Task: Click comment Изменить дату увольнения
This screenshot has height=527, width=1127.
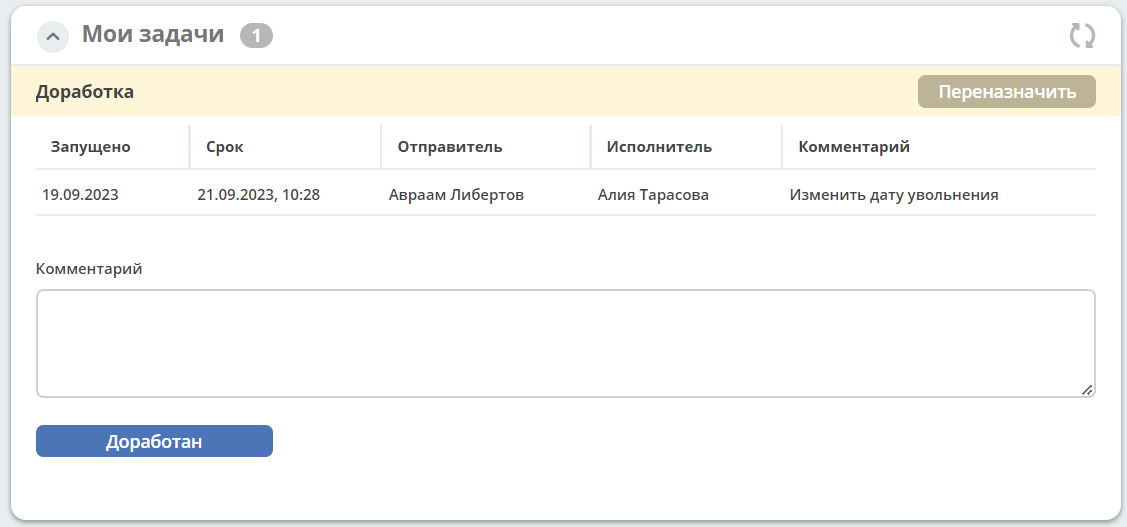Action: tap(894, 195)
